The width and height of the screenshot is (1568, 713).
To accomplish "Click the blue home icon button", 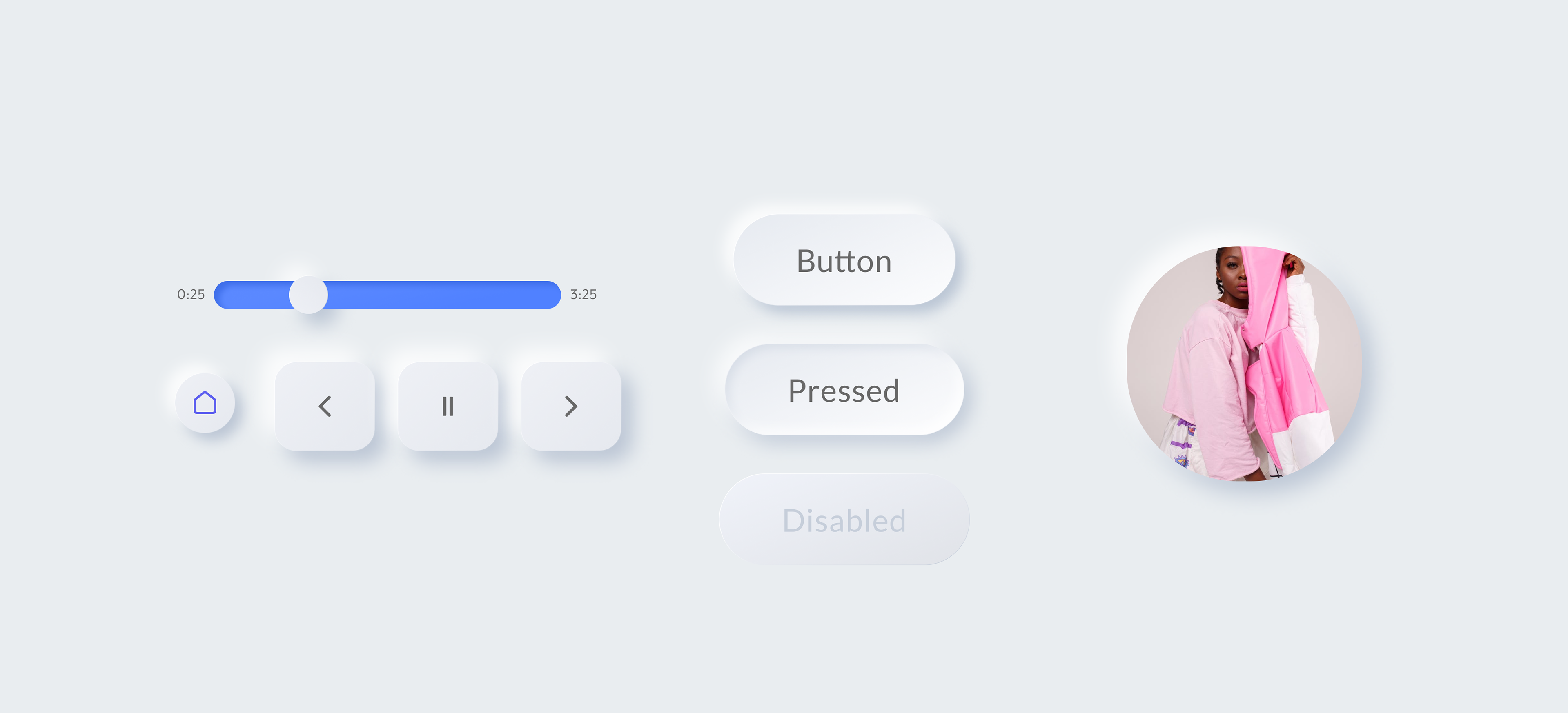I will pos(205,403).
